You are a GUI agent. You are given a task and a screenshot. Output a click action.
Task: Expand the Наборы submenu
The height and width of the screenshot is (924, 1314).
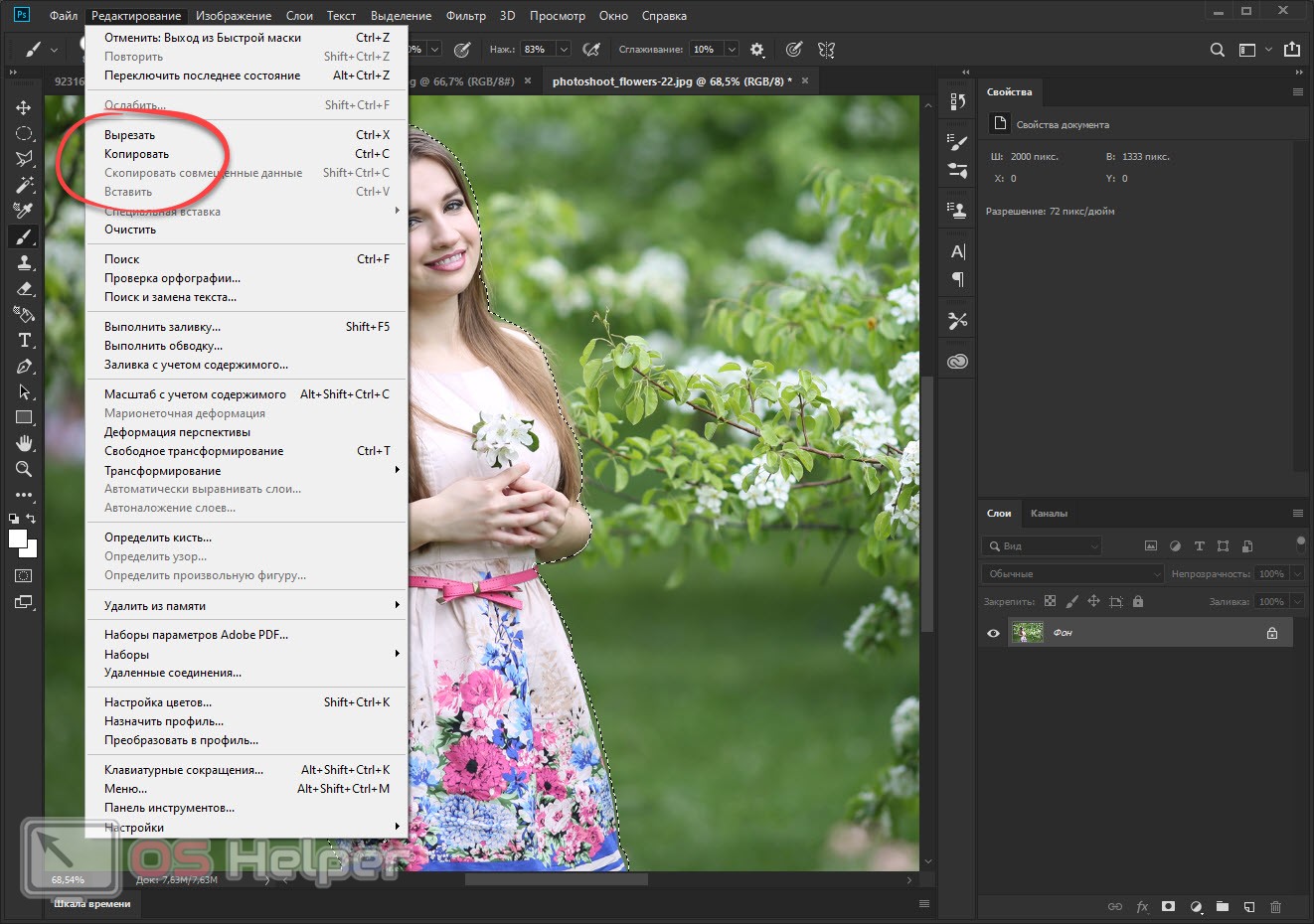pos(246,654)
